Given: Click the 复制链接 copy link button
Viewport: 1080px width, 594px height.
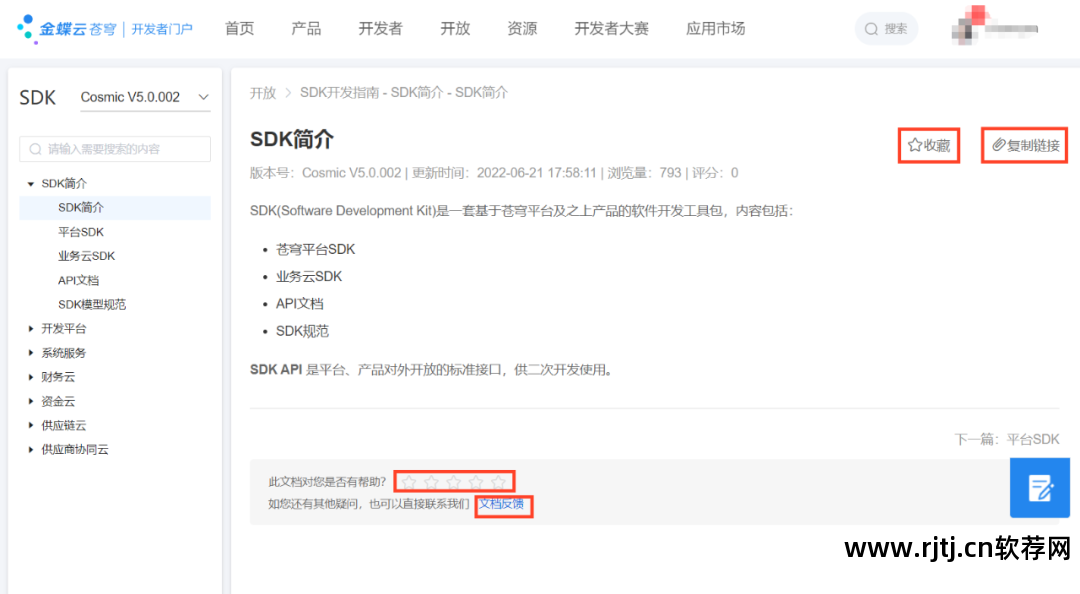Looking at the screenshot, I should tap(1025, 145).
